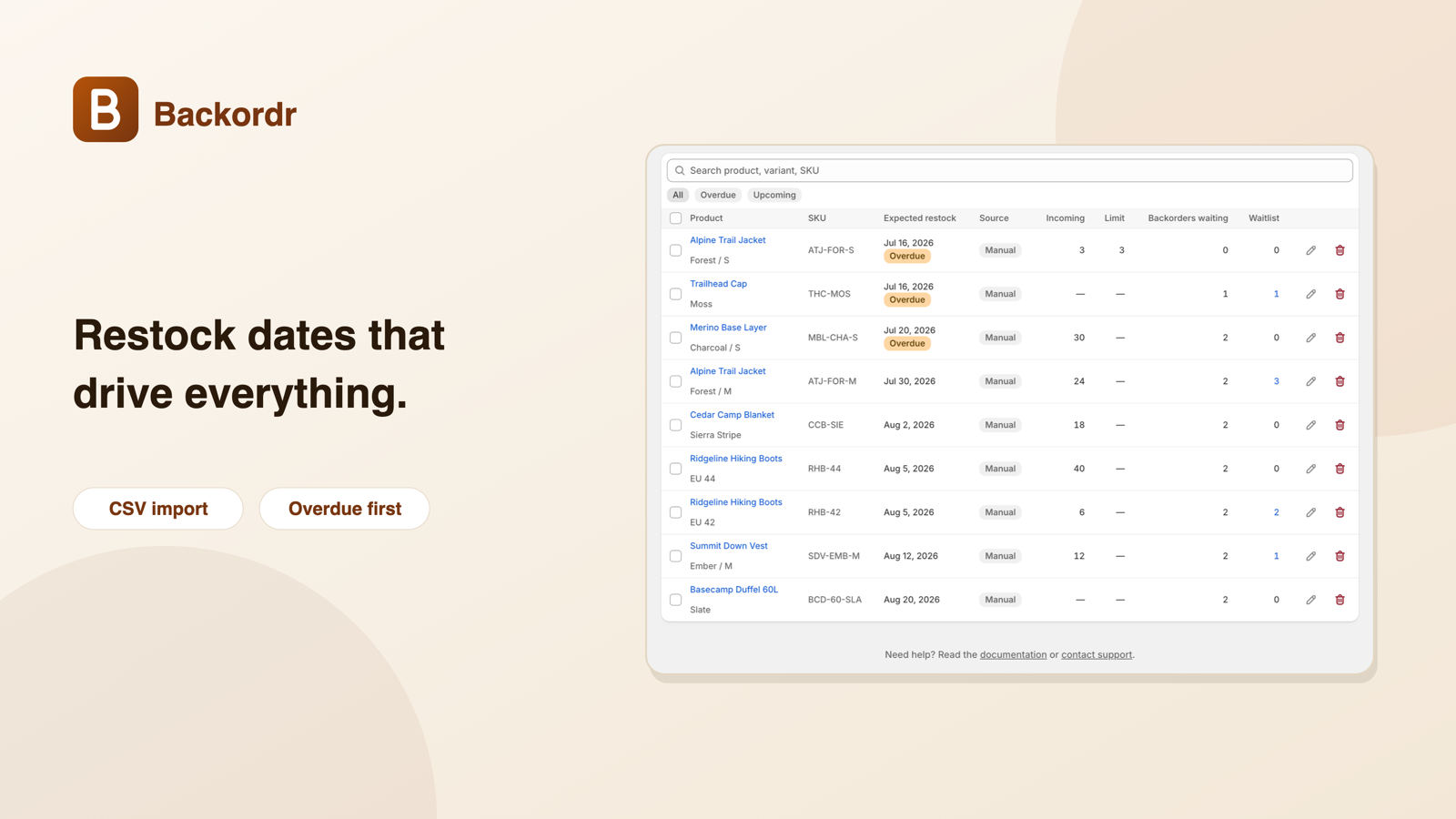Focus the Search product, variant, SKU field
This screenshot has height=819, width=1456.
1010,170
